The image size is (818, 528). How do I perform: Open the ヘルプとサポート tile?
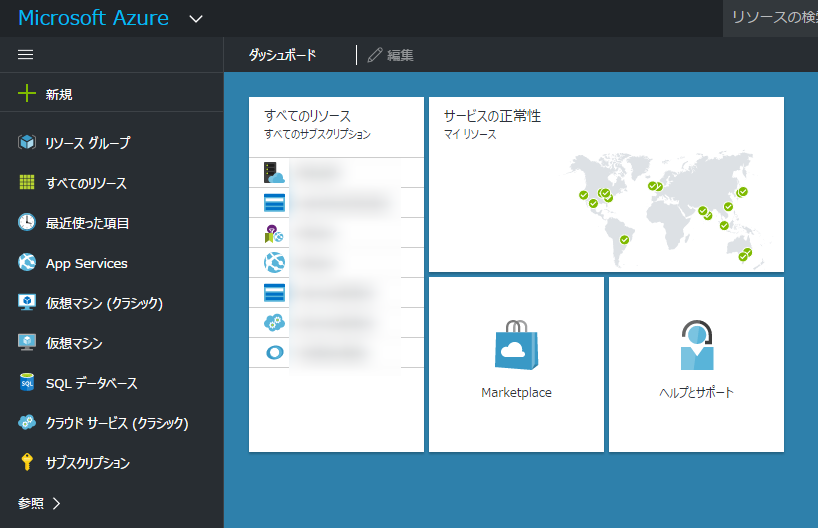696,364
